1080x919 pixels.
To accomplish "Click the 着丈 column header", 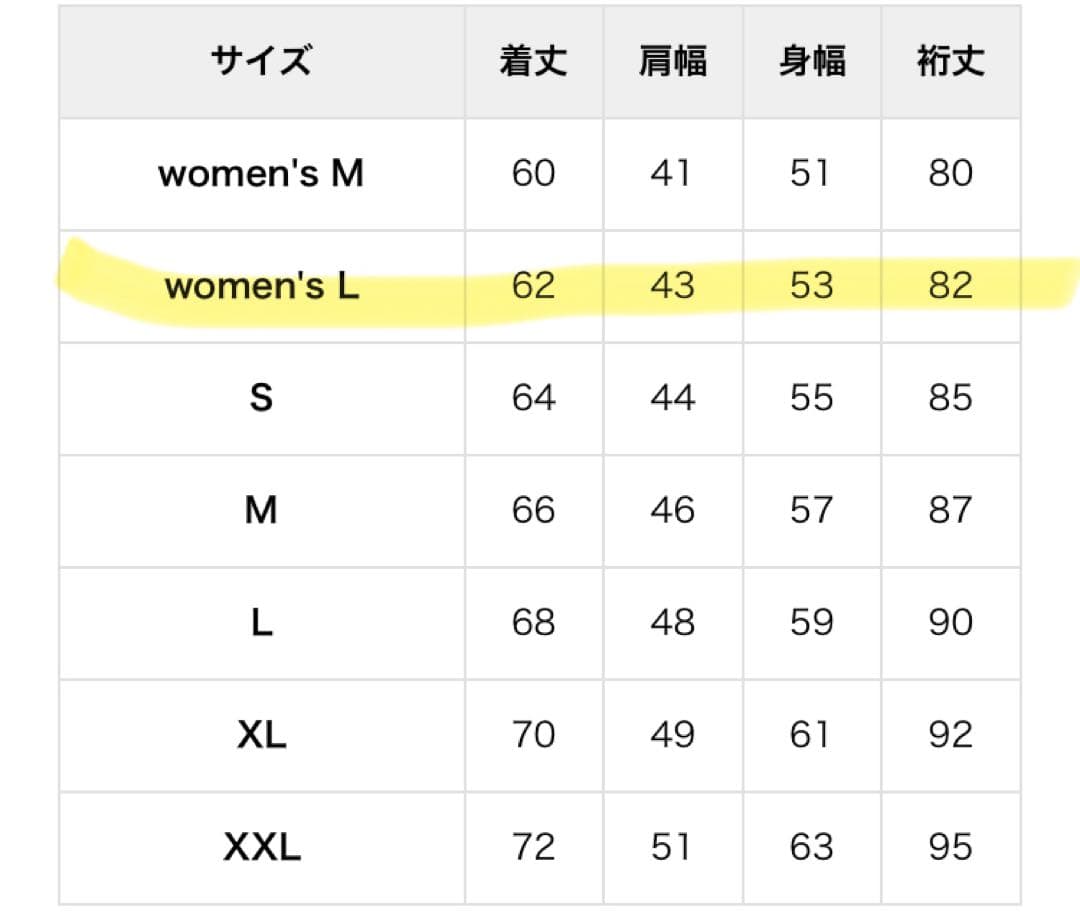I will coord(534,61).
